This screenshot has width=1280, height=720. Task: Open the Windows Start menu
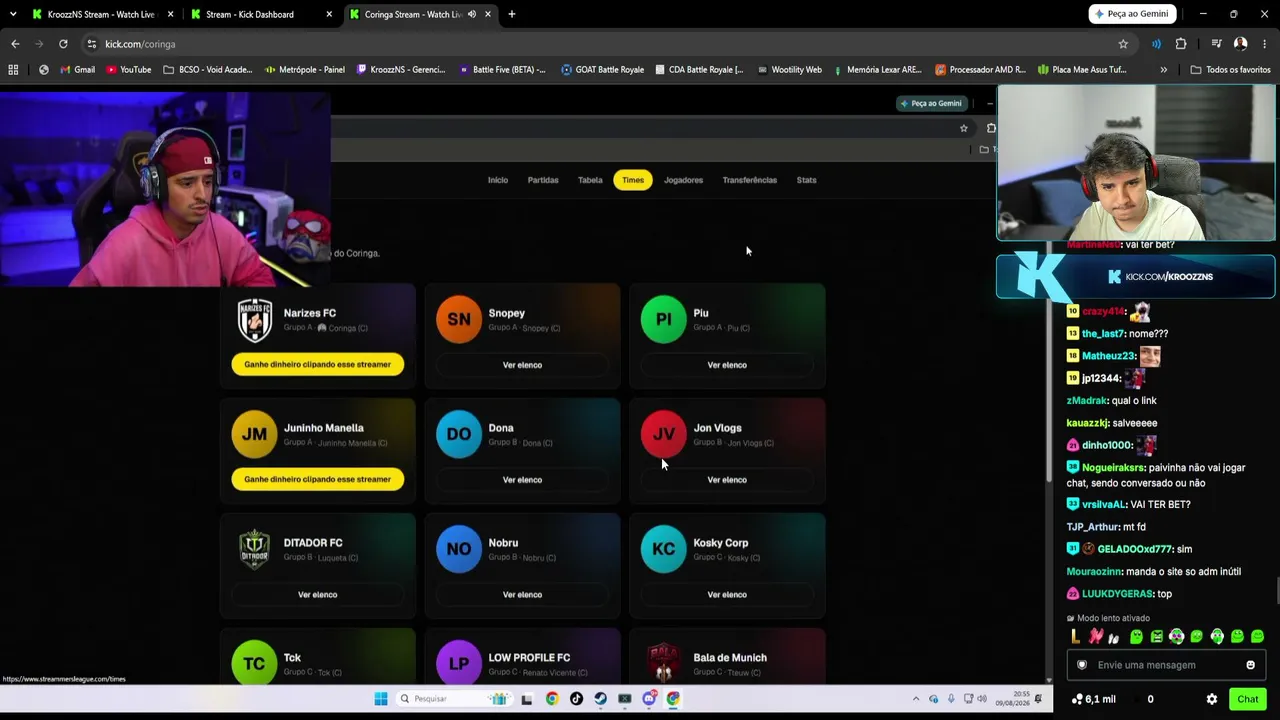381,699
